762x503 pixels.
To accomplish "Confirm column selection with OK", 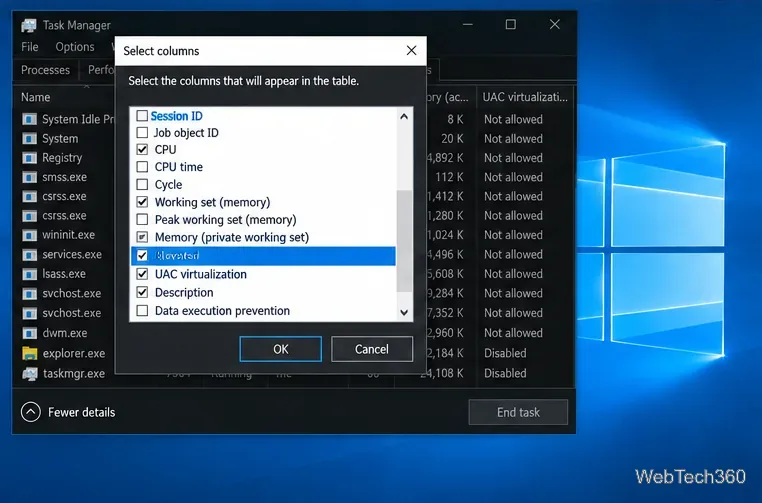I will pos(280,349).
